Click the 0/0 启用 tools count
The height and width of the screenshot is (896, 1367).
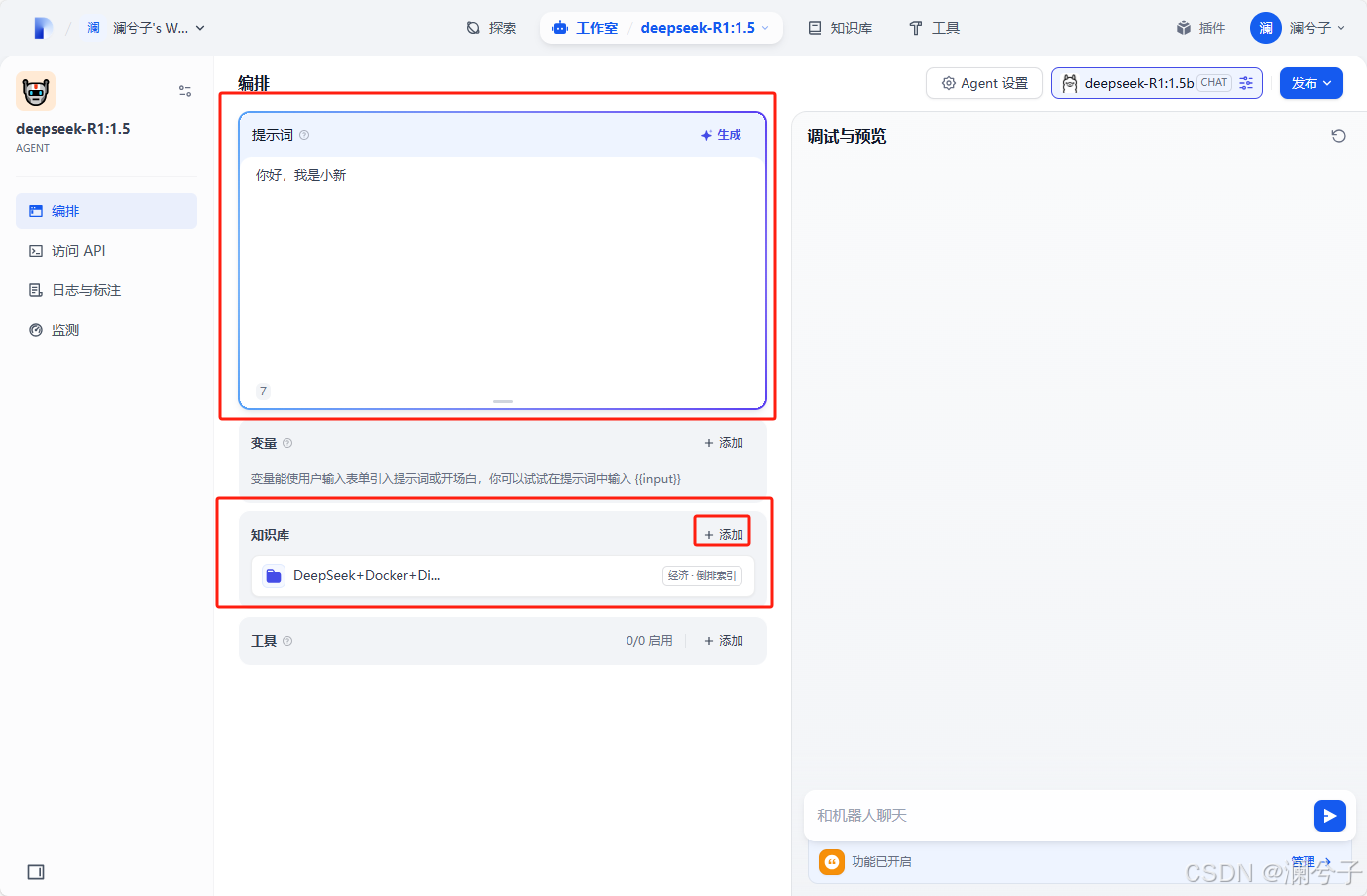(x=649, y=641)
